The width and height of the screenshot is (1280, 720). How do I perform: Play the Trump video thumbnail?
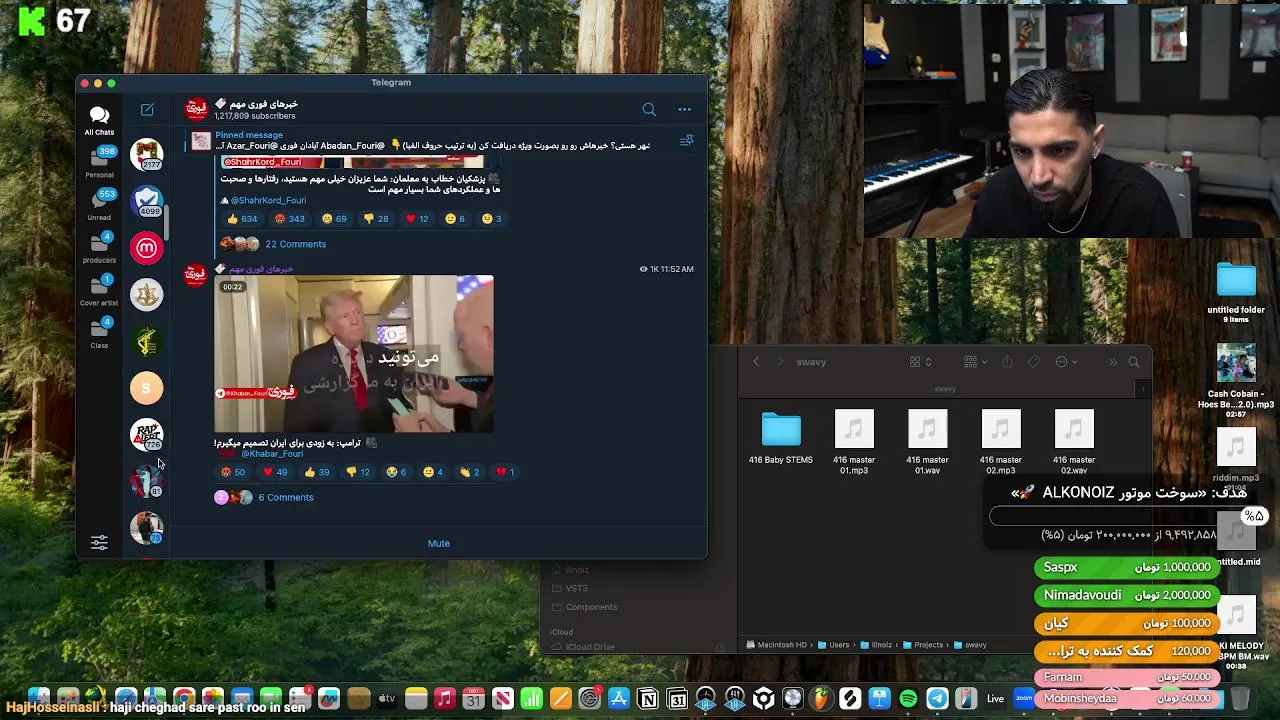[x=354, y=354]
